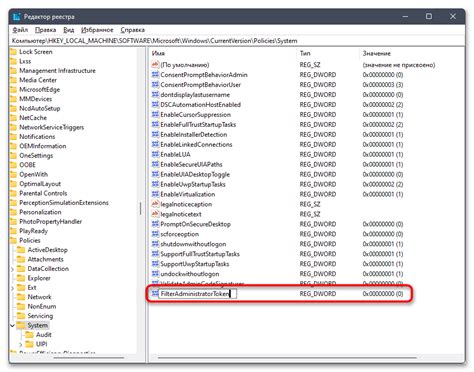Expand the UIPI tree node
The width and height of the screenshot is (474, 372).
(21, 344)
